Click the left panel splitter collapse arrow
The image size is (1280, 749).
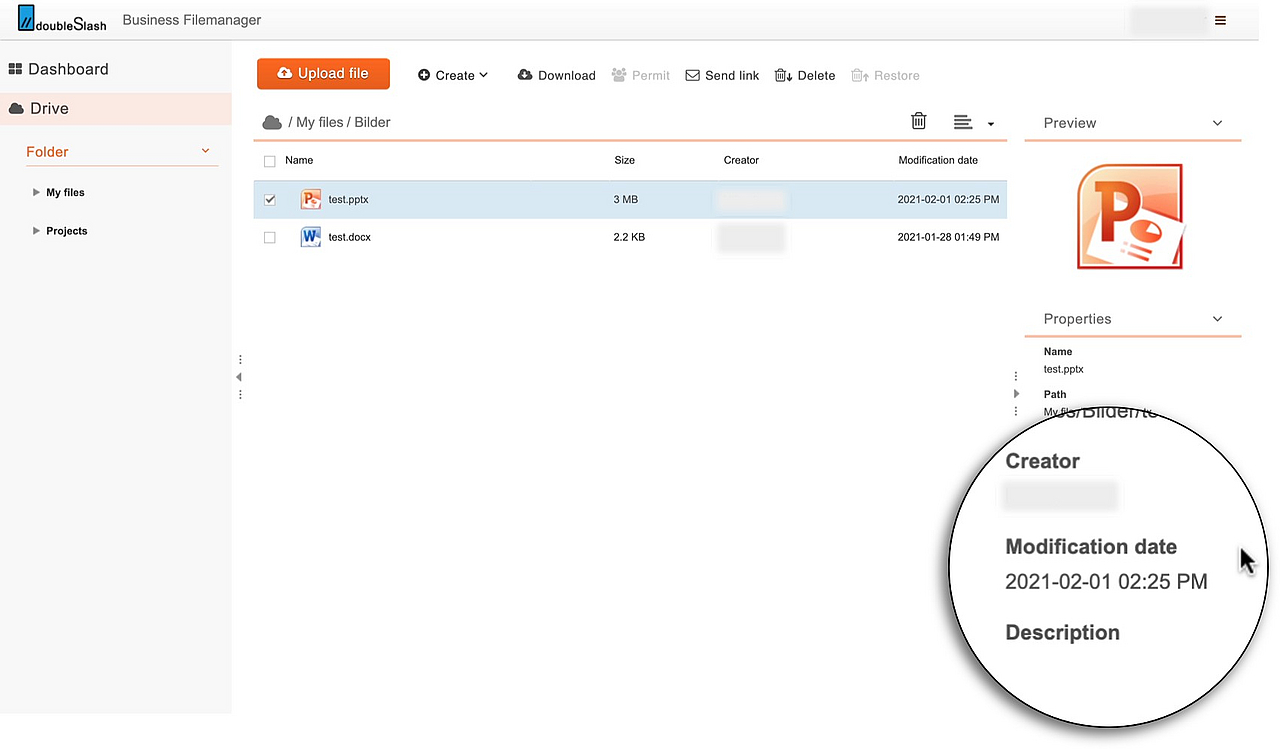coord(239,377)
